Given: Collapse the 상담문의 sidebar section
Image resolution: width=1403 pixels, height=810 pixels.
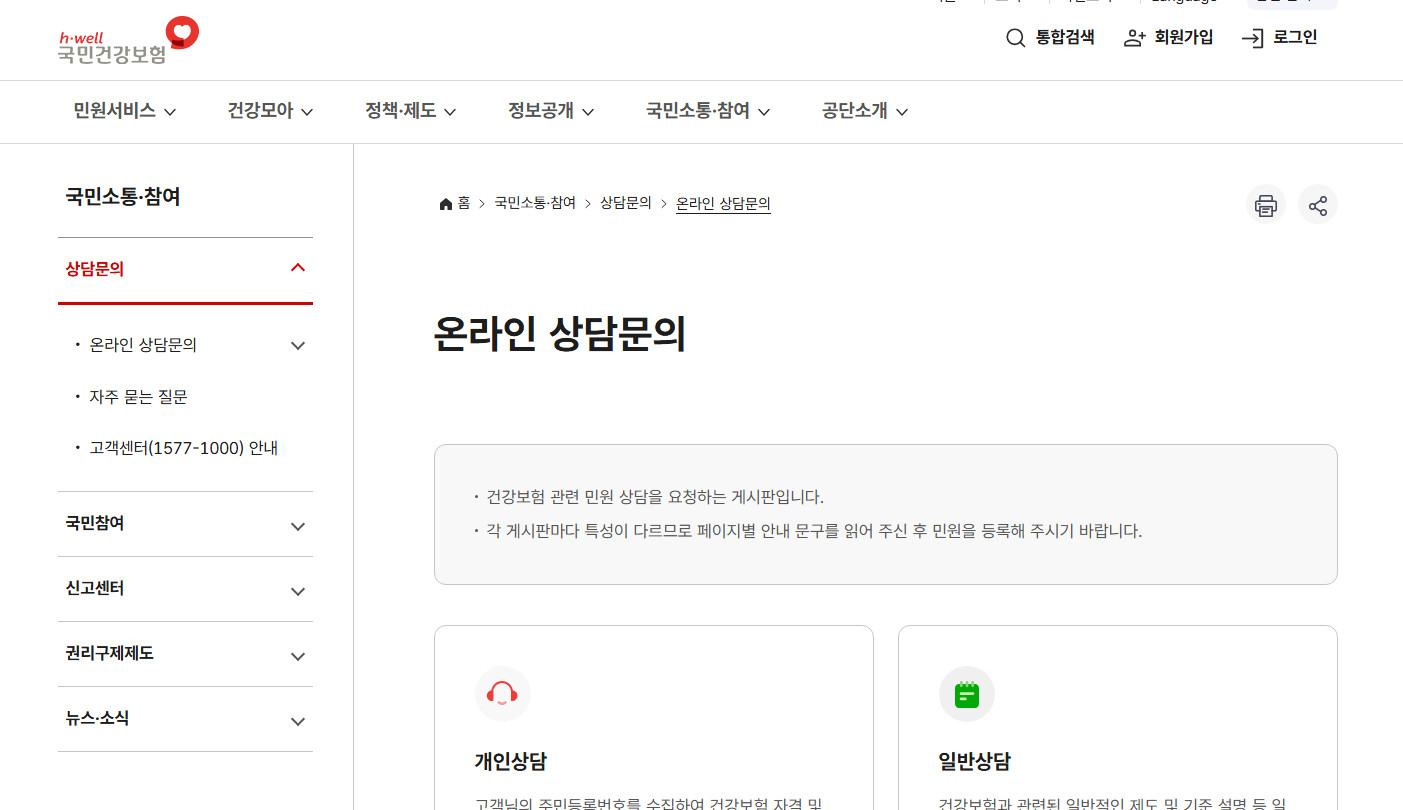Looking at the screenshot, I should (x=297, y=267).
